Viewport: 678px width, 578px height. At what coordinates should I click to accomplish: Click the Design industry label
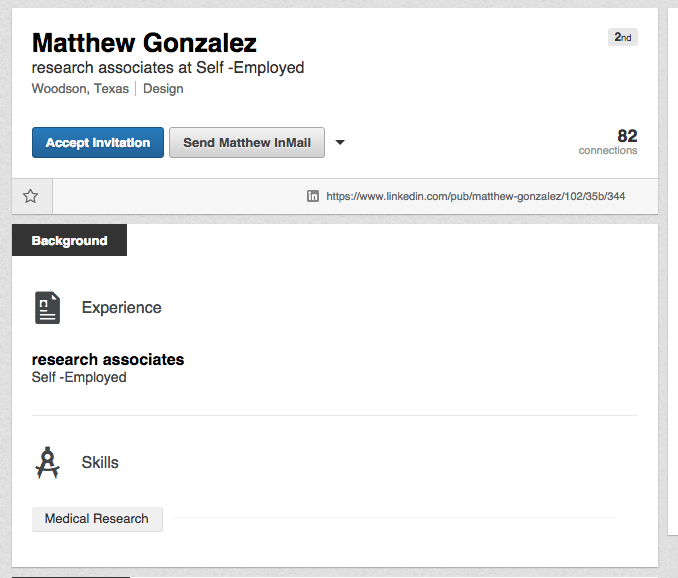[x=163, y=89]
